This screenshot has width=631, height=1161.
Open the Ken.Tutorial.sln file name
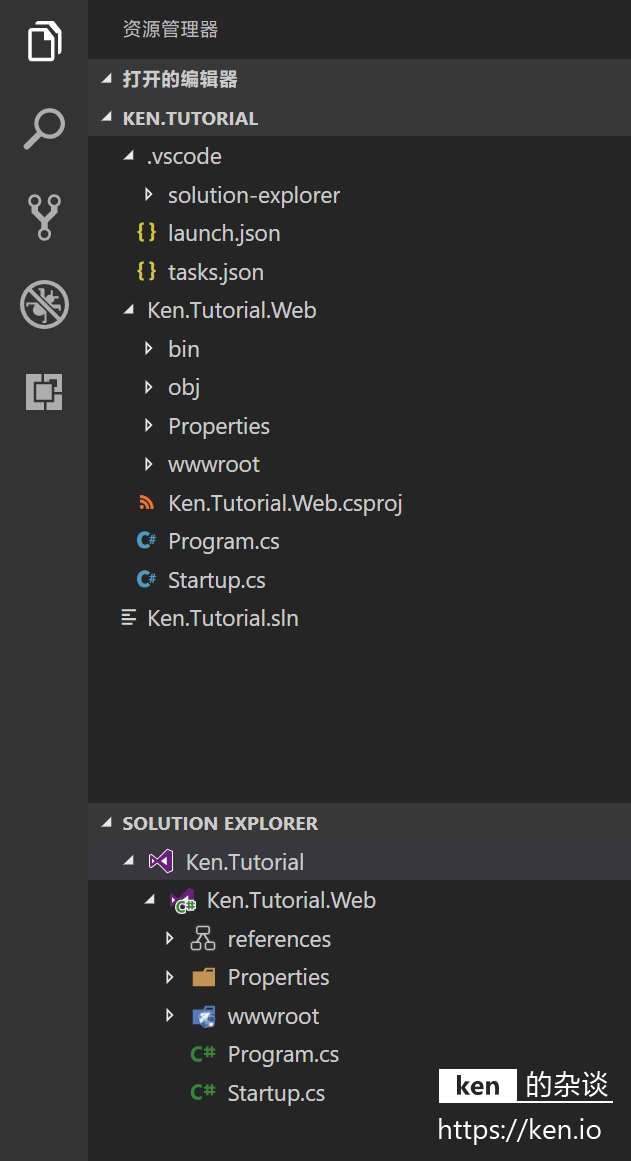223,618
